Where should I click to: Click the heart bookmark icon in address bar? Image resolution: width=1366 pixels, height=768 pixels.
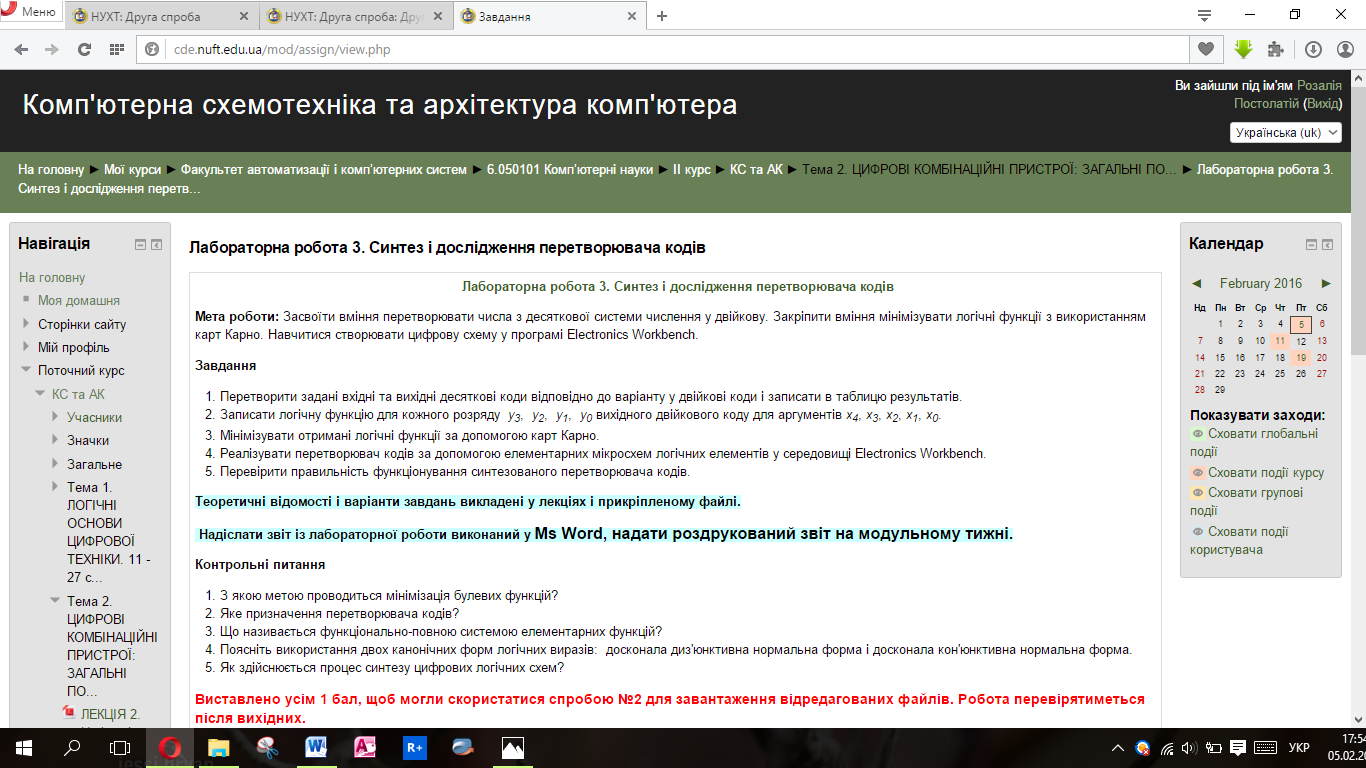click(x=1205, y=49)
